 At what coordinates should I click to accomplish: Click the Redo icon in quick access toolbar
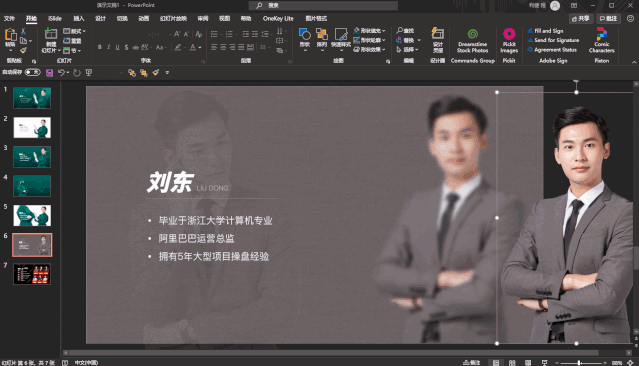(x=77, y=73)
